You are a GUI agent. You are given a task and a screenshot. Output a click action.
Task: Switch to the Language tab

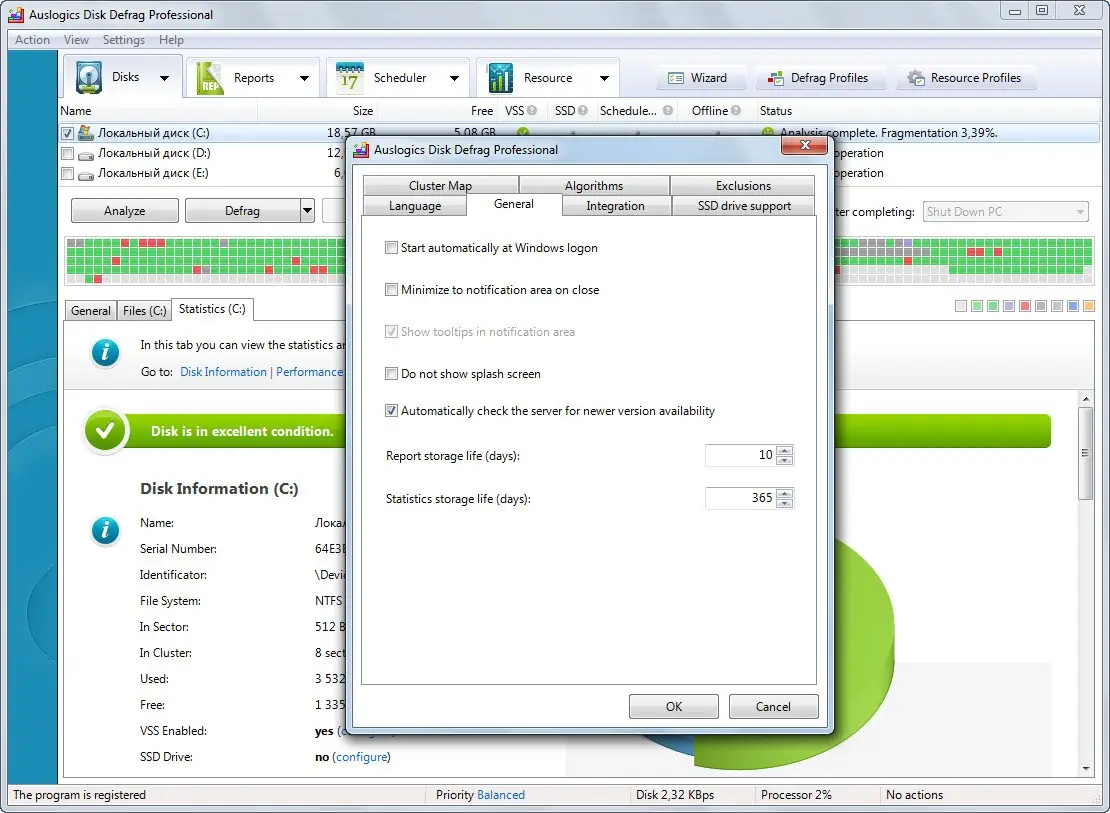point(415,206)
